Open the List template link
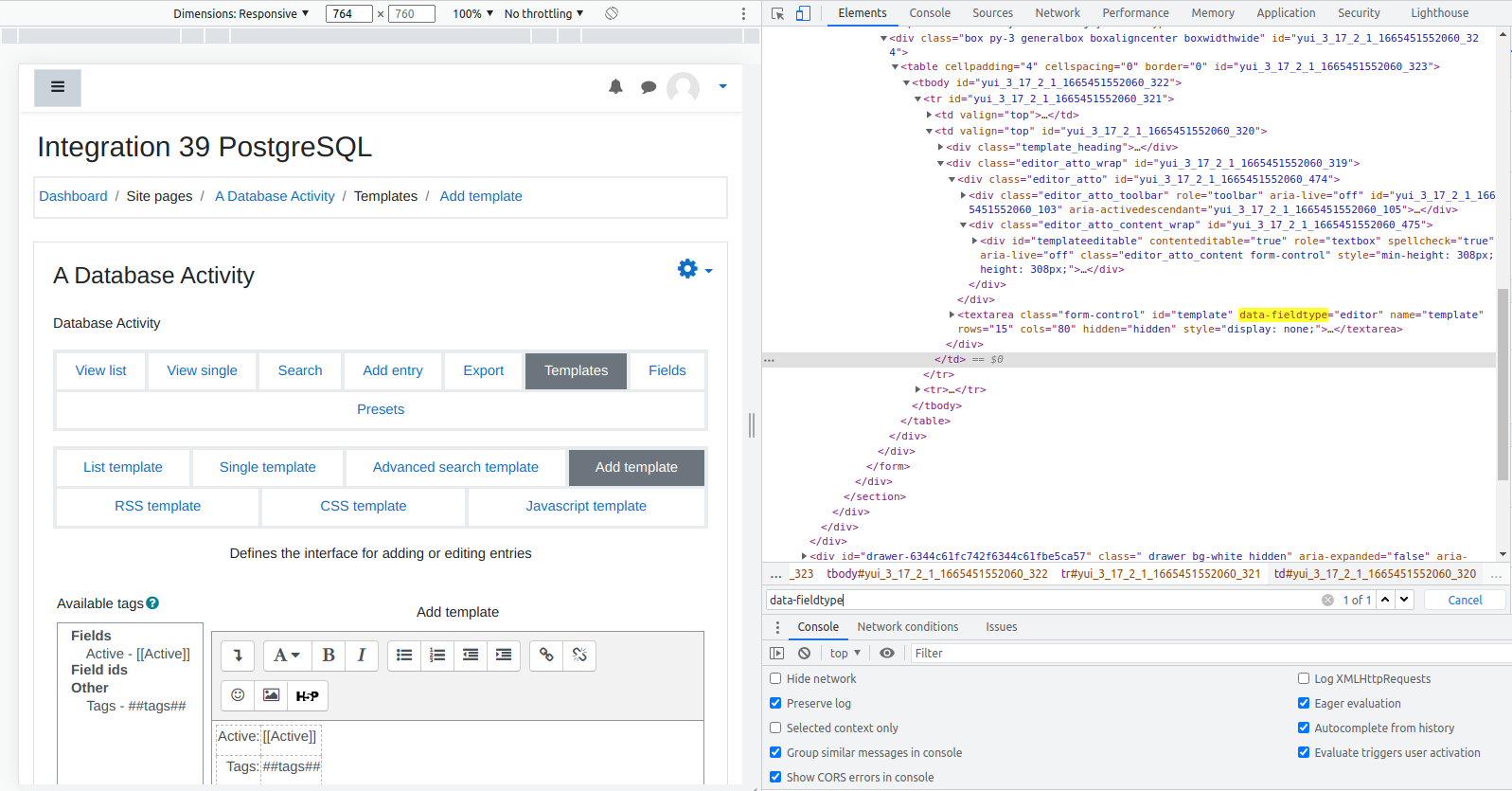This screenshot has height=791, width=1512. [x=123, y=467]
